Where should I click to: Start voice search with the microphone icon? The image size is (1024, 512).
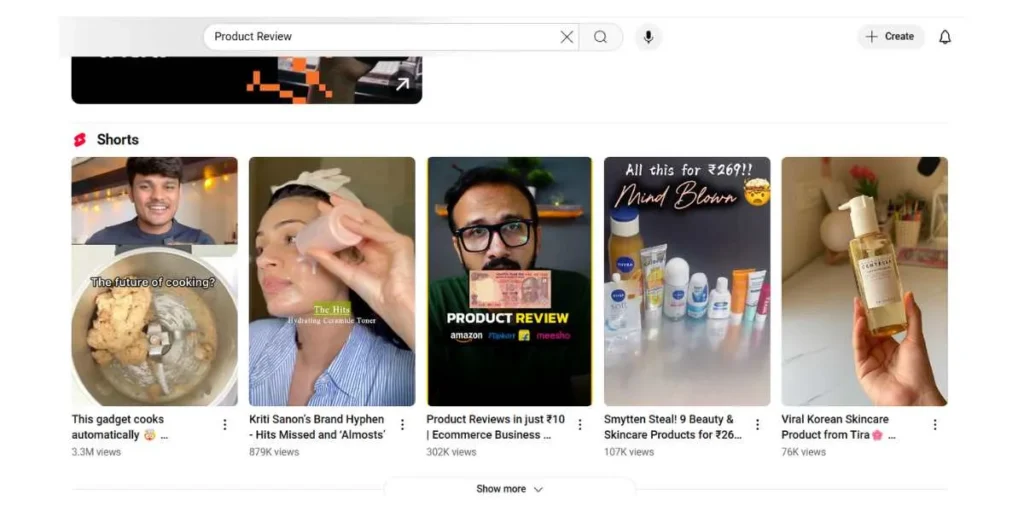(x=648, y=37)
